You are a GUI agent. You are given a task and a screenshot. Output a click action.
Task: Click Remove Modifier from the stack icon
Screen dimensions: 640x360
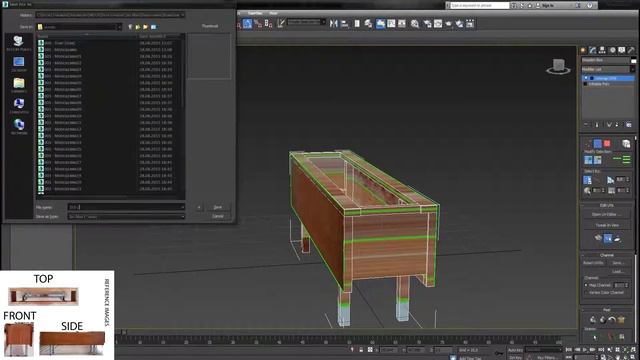[618, 125]
